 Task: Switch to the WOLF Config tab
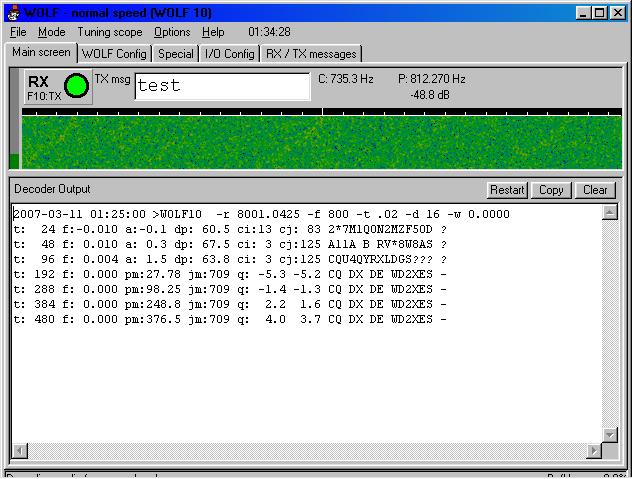coord(114,54)
